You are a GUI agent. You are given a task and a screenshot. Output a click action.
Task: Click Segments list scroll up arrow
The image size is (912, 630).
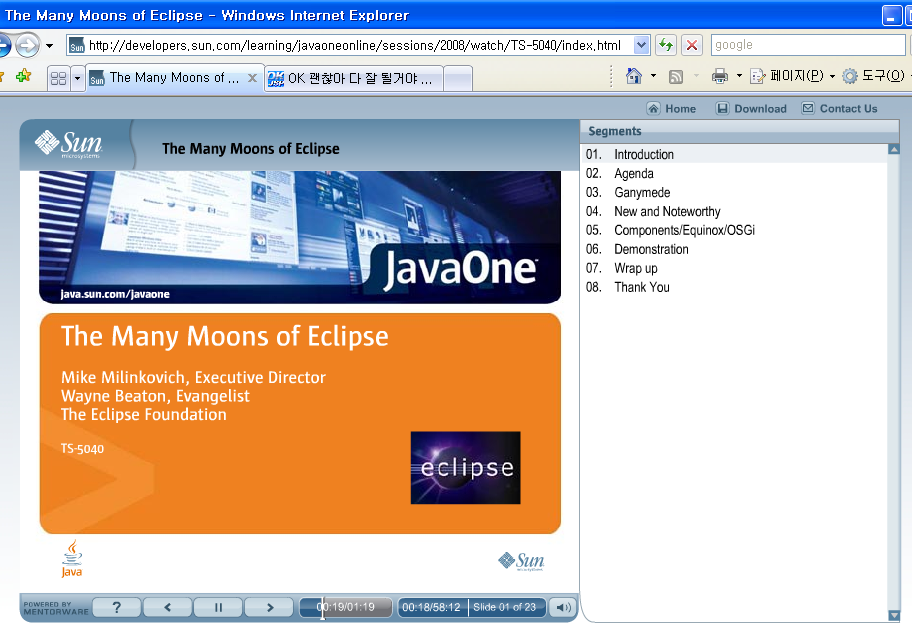click(894, 150)
